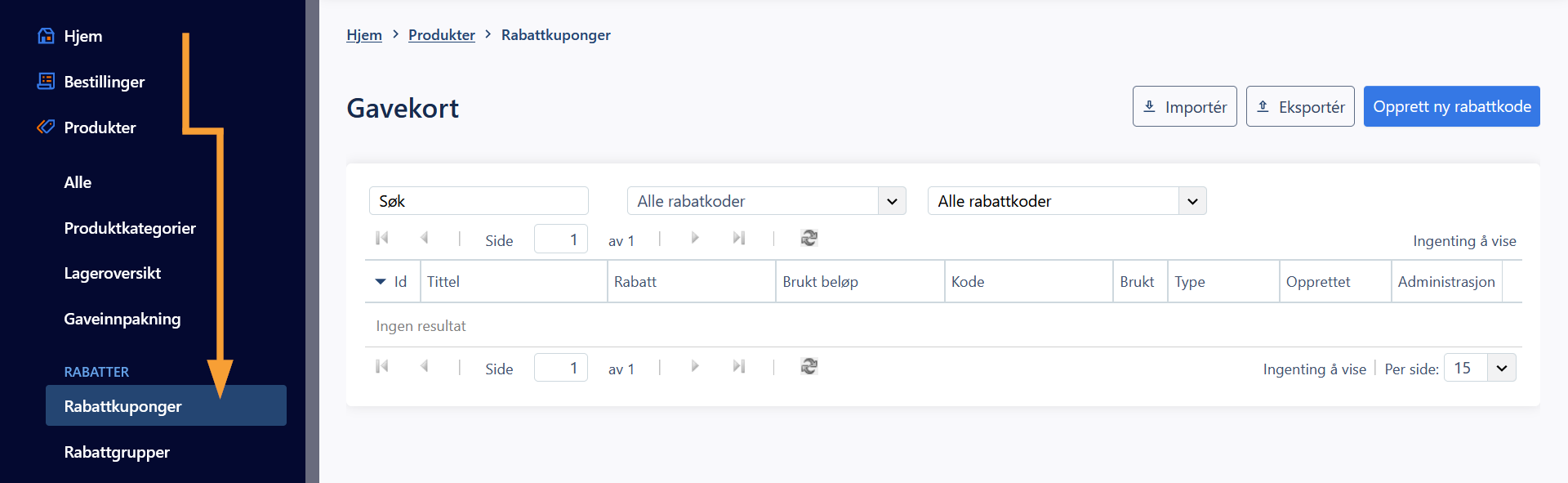Viewport: 1568px width, 483px height.
Task: Open Produktkategorier in the sidebar
Action: coord(130,228)
